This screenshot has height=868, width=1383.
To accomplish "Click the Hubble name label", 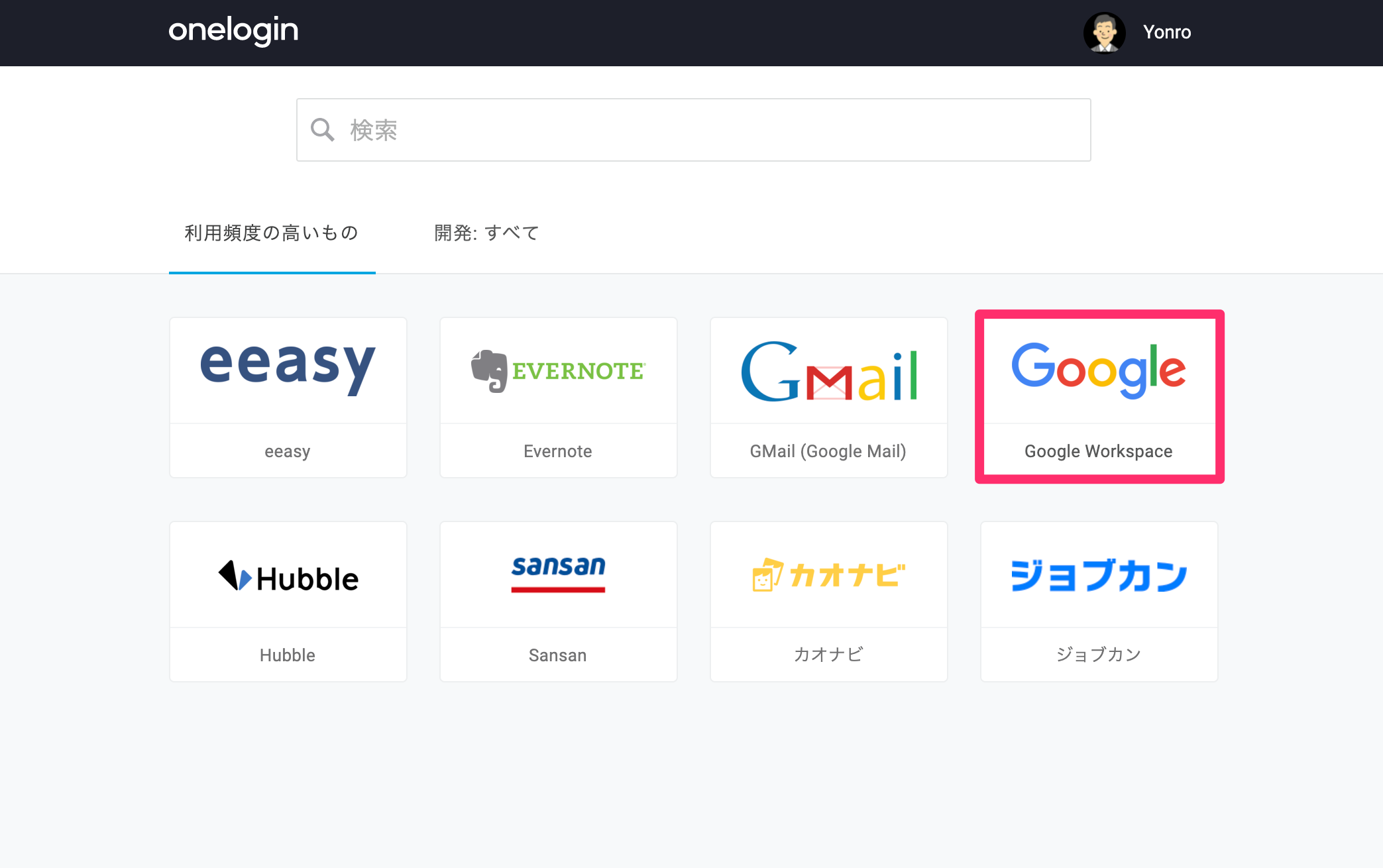I will 288,655.
